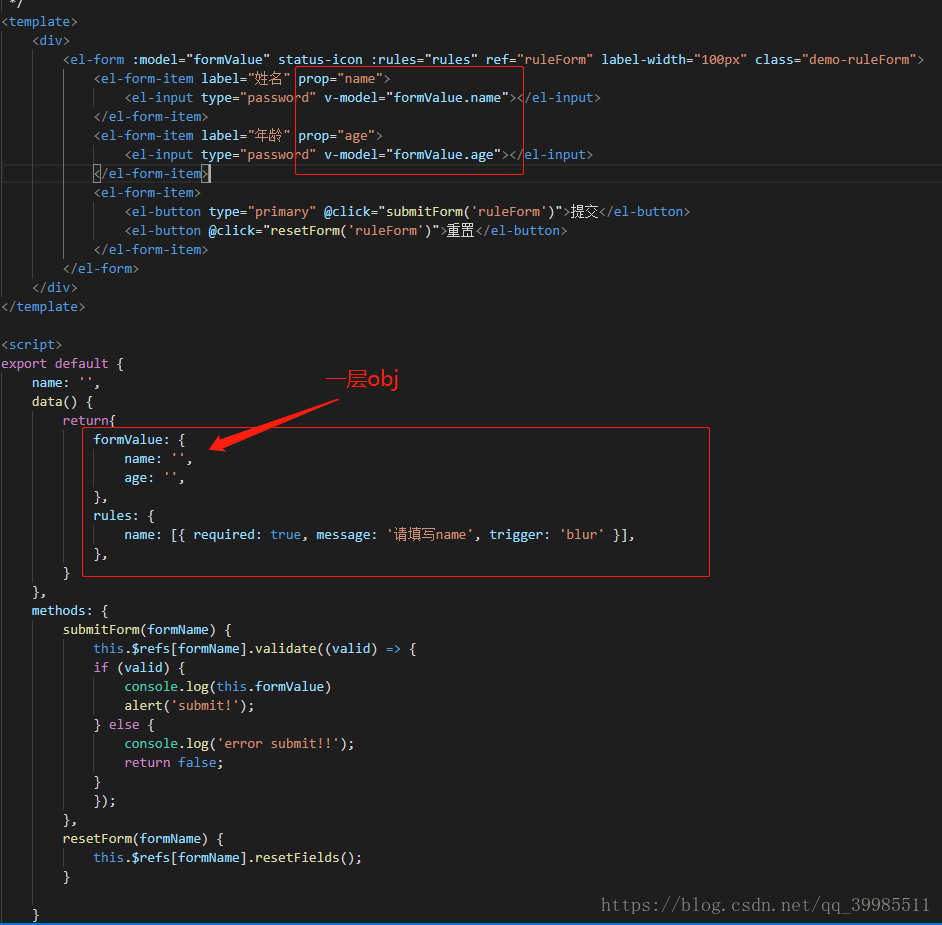Screen dimensions: 942x925
Task: Click the "alert('submit!');" line
Action: coord(189,706)
